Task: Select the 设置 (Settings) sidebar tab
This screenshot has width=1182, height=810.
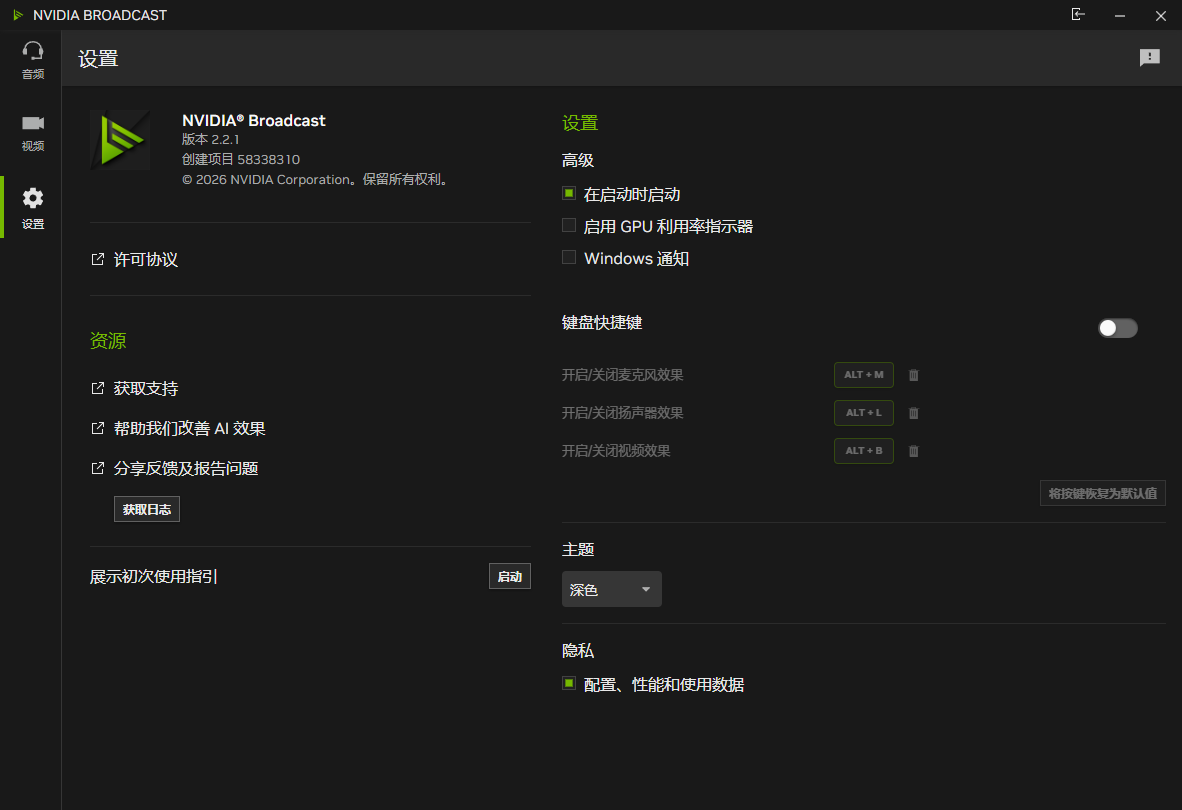Action: 32,208
